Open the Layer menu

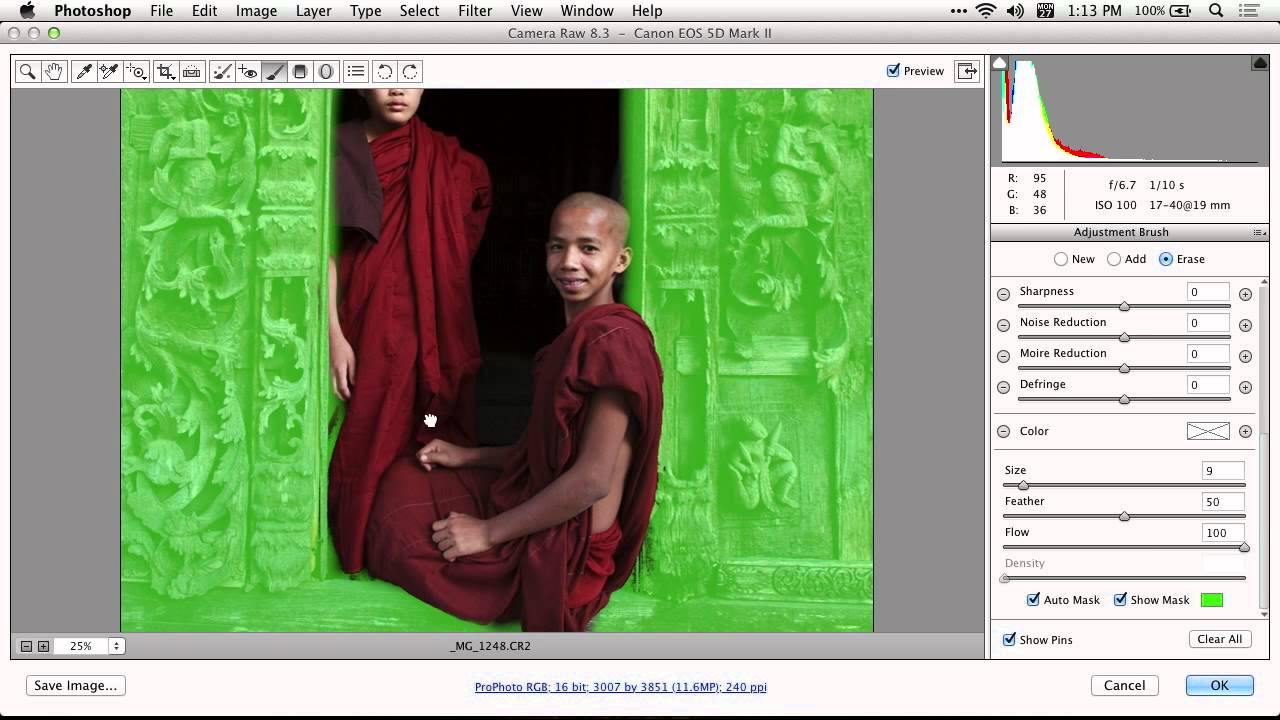[313, 11]
